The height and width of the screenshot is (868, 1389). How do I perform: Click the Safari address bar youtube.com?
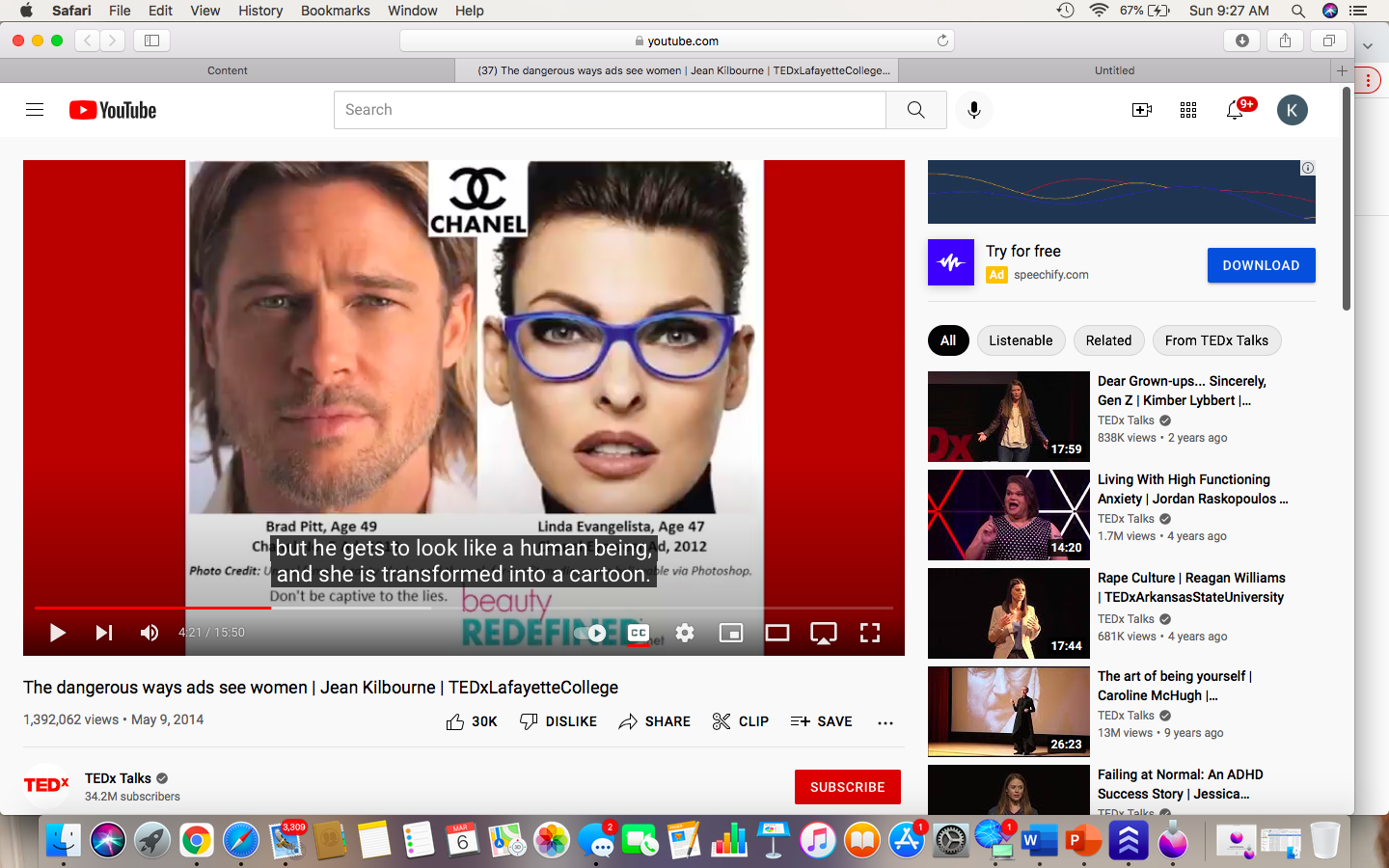[x=677, y=41]
